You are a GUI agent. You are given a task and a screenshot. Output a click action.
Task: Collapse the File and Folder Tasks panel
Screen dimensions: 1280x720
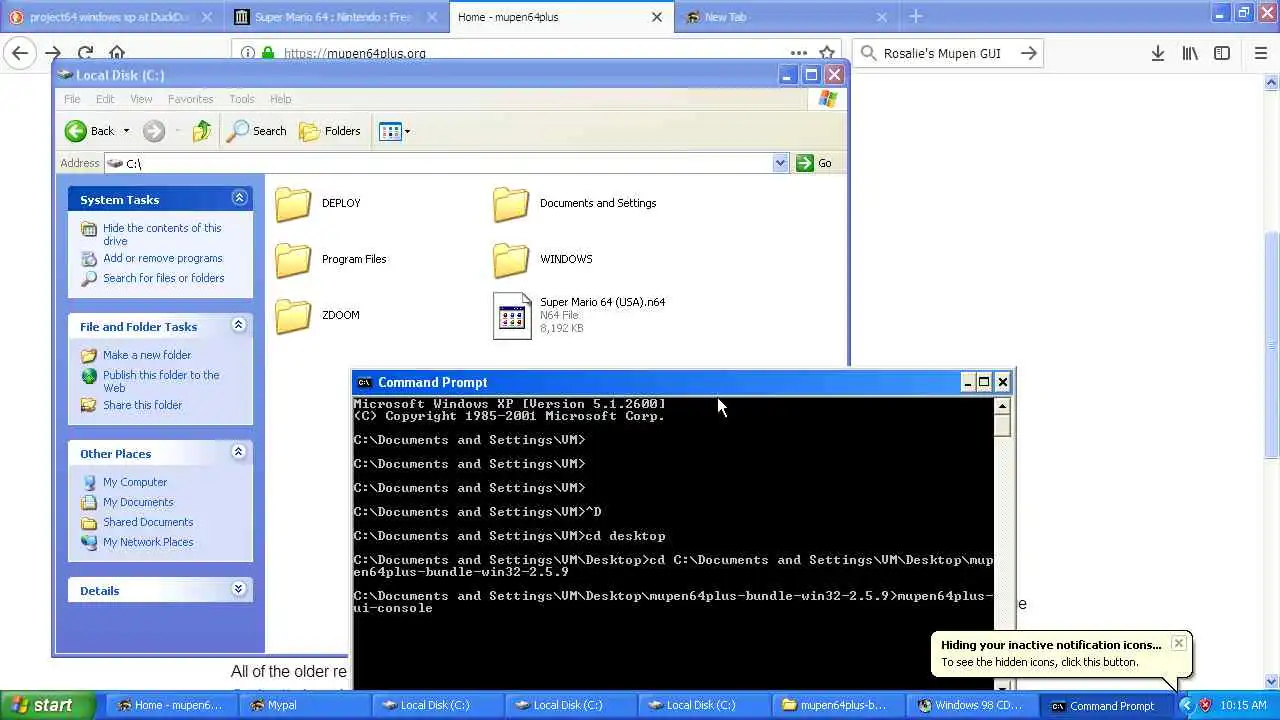239,325
